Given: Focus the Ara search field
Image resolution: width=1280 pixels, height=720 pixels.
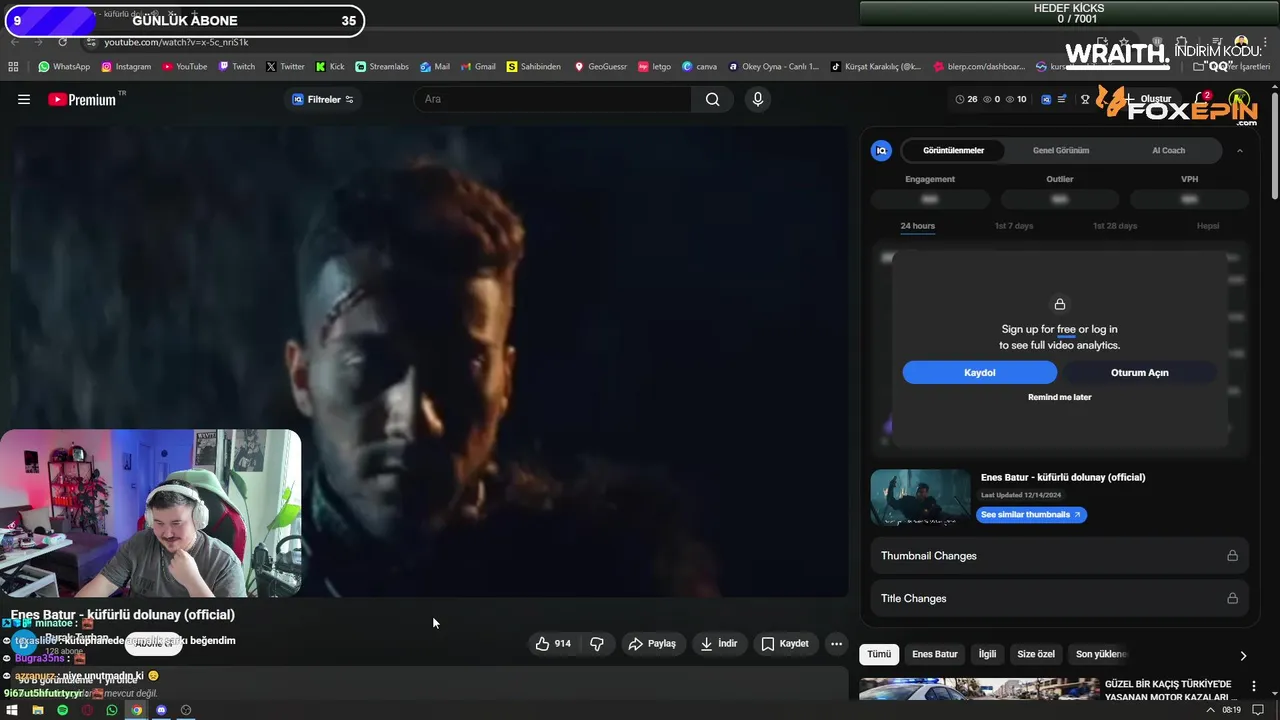Looking at the screenshot, I should pos(553,99).
